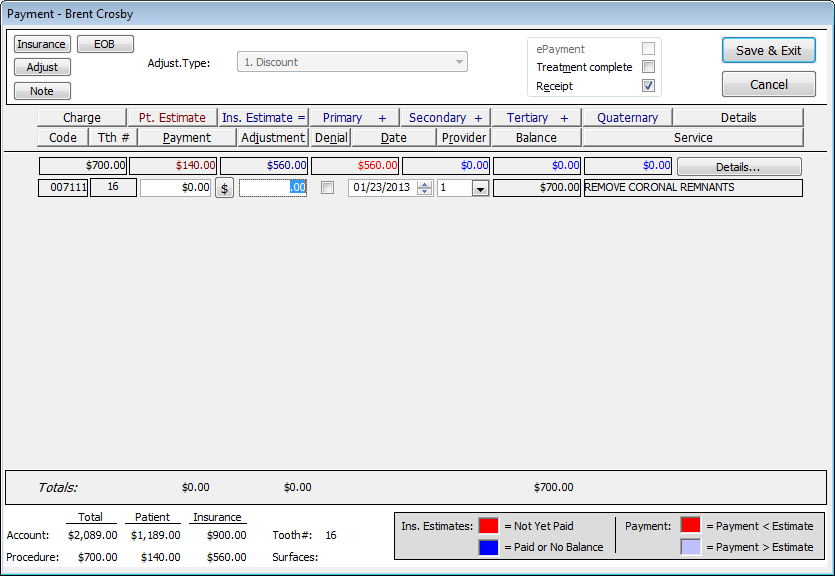The width and height of the screenshot is (835, 576).
Task: Click the Tth # column header
Action: [113, 137]
